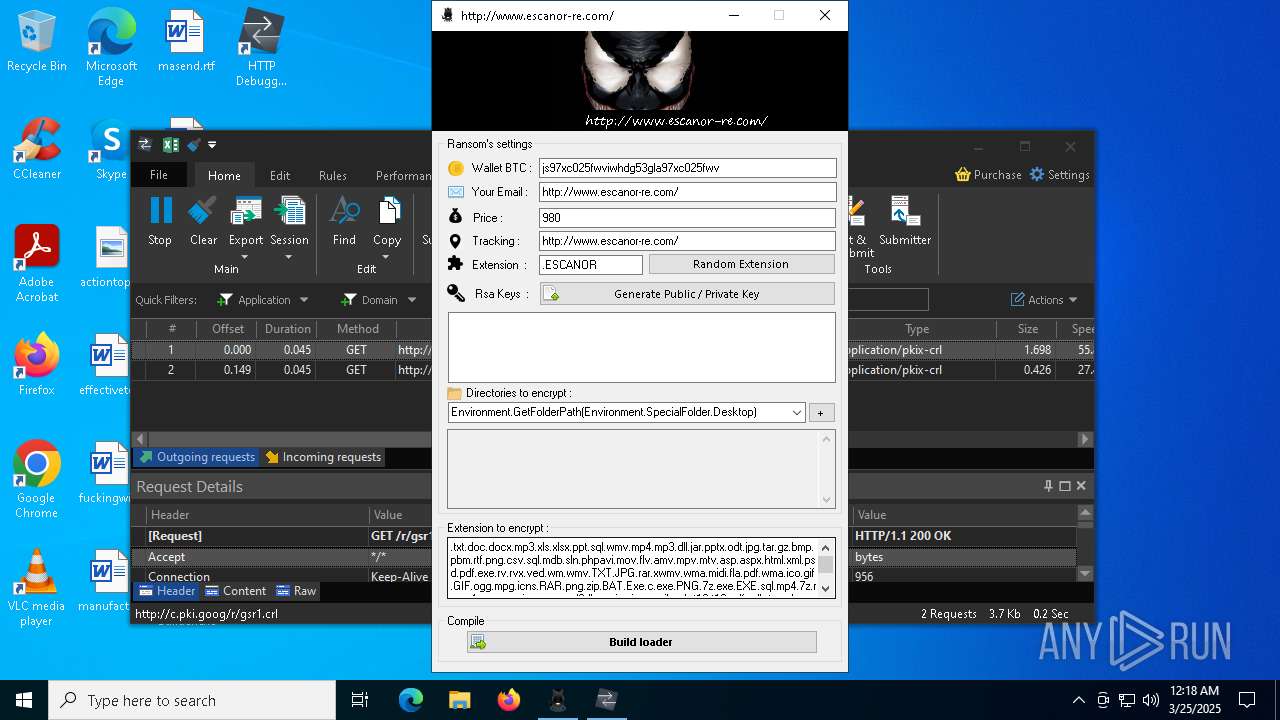Switch to the Home ribbon tab

(224, 175)
